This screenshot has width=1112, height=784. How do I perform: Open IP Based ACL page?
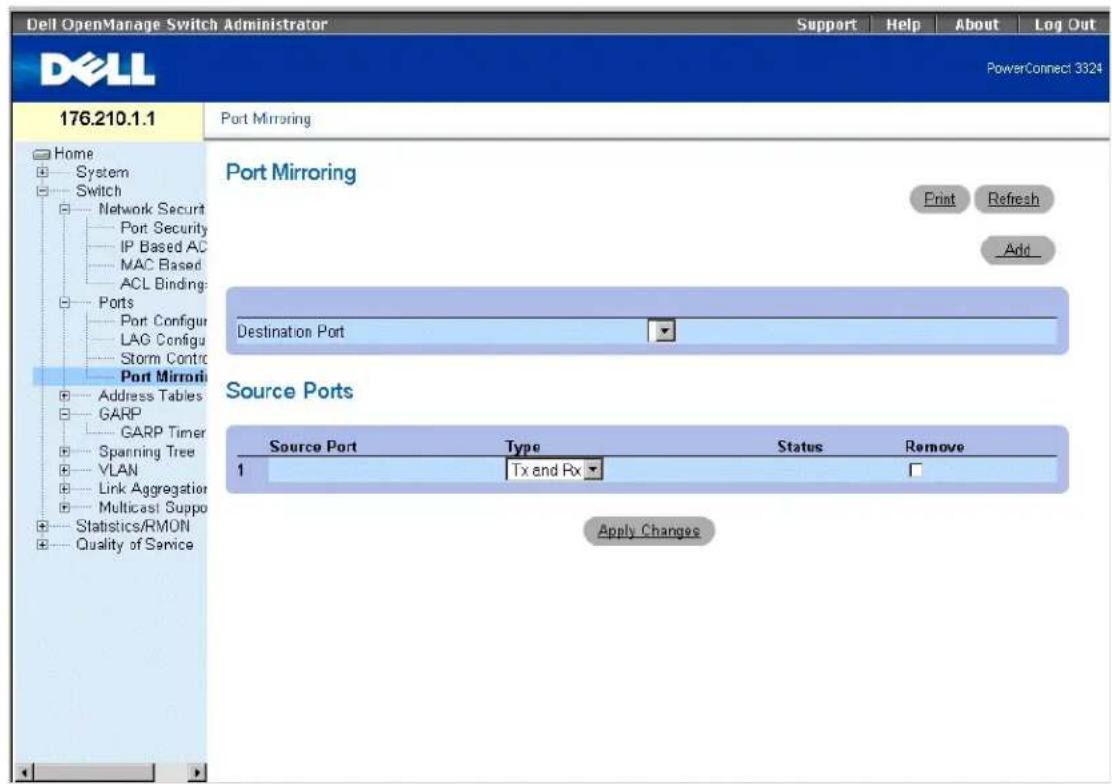click(x=164, y=246)
